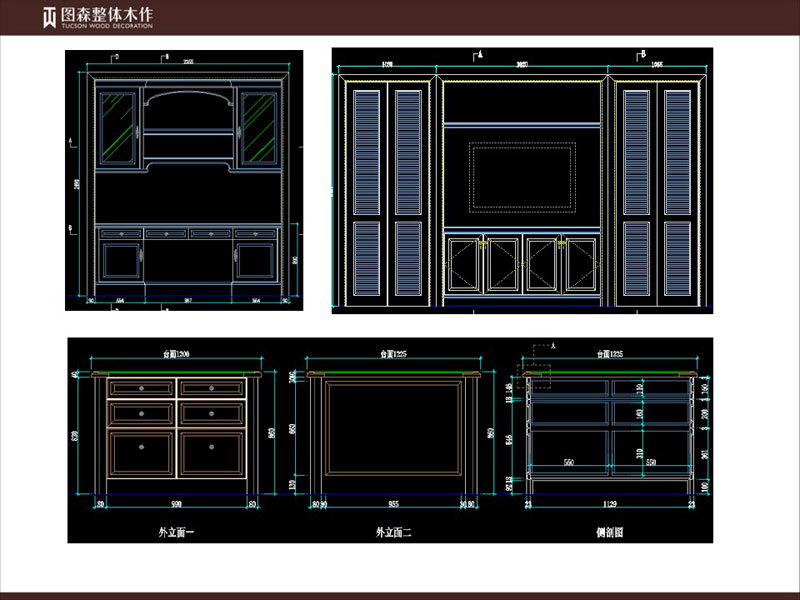The width and height of the screenshot is (800, 600).
Task: Click the 1129 width dimension in side section
Action: click(x=610, y=506)
